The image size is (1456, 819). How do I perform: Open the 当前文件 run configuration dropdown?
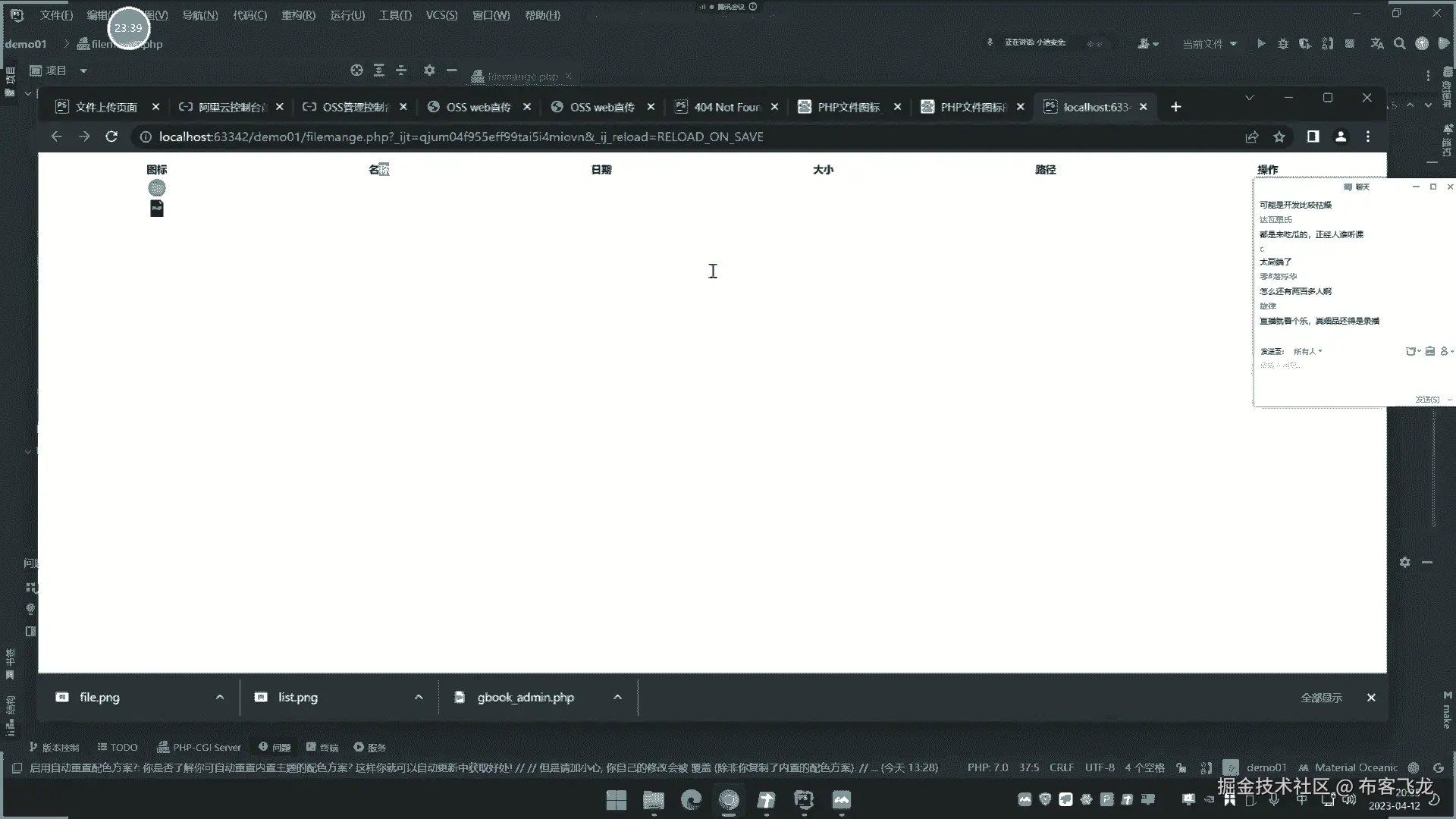pyautogui.click(x=1210, y=44)
